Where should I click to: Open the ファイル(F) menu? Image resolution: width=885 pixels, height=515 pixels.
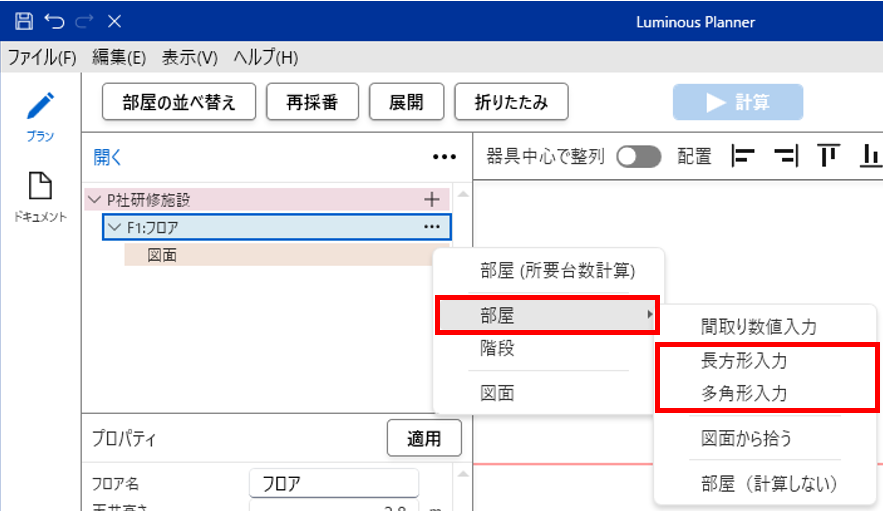click(42, 57)
